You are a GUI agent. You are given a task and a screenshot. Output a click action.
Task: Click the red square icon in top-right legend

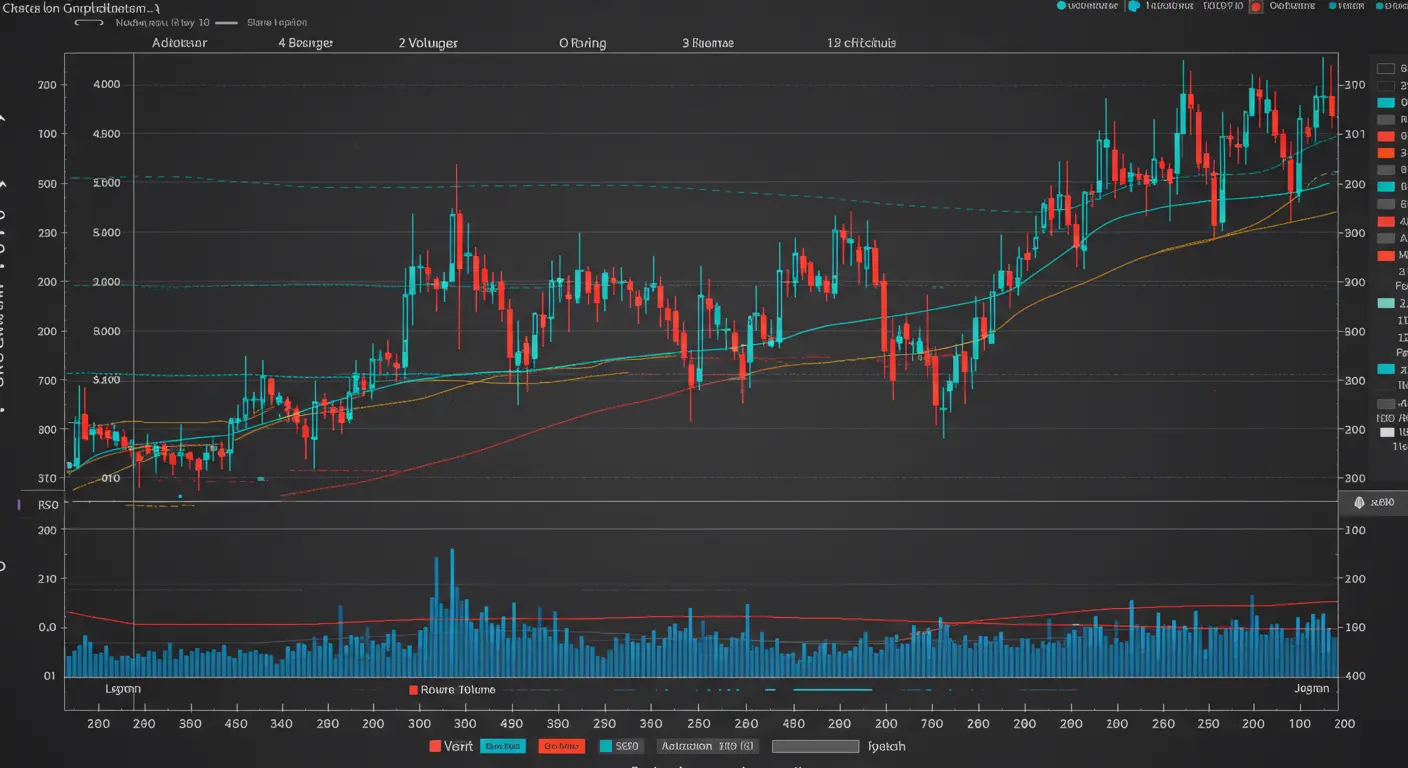pos(1254,6)
